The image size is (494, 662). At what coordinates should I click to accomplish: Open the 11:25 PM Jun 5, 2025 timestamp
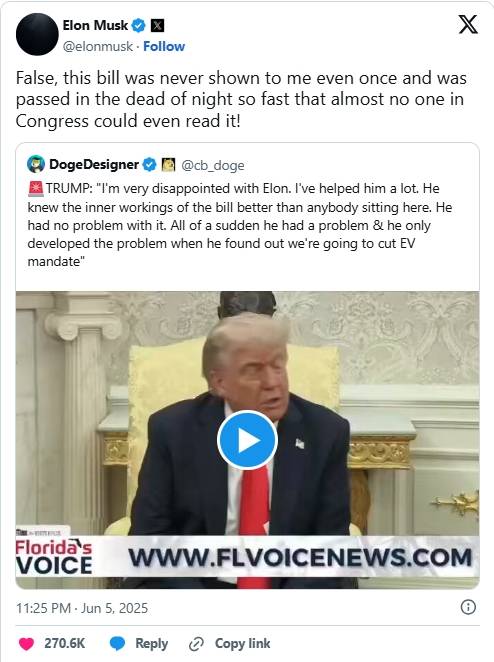point(82,608)
